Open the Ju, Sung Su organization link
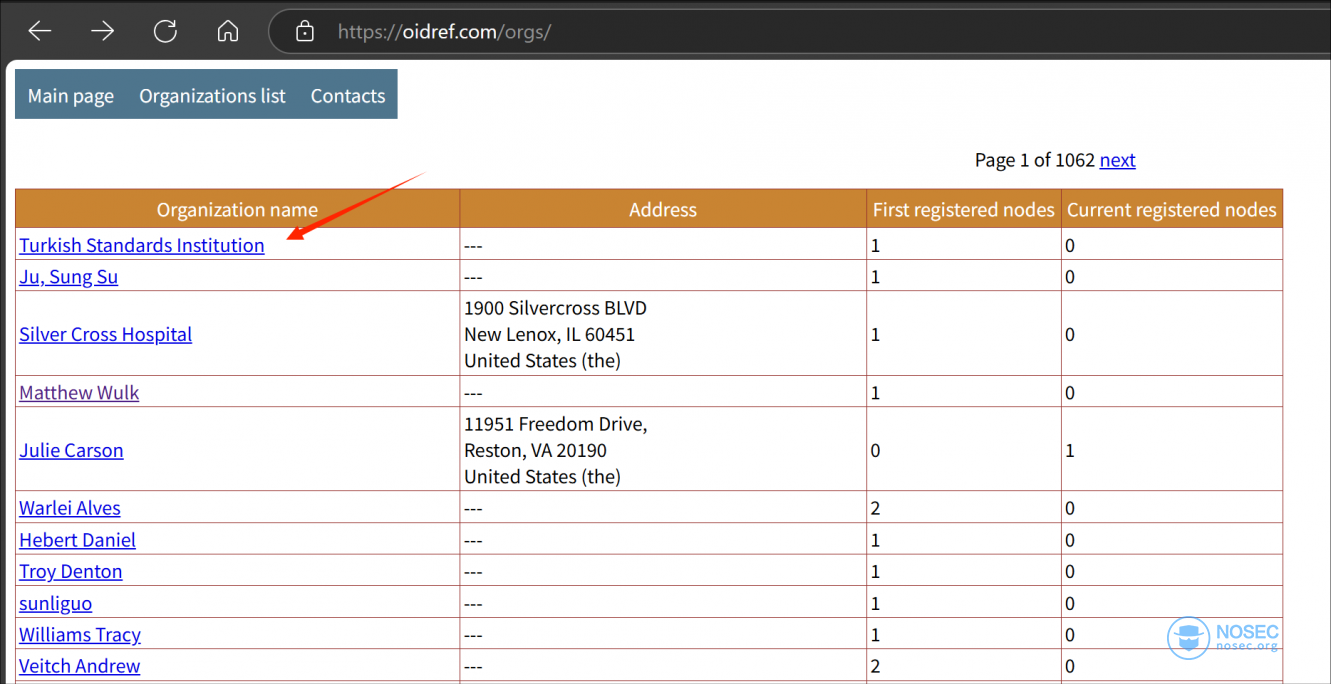This screenshot has width=1331, height=684. pos(69,277)
